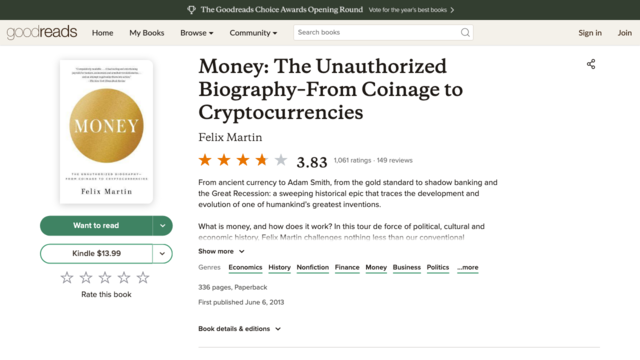Go to My Books

(x=147, y=33)
